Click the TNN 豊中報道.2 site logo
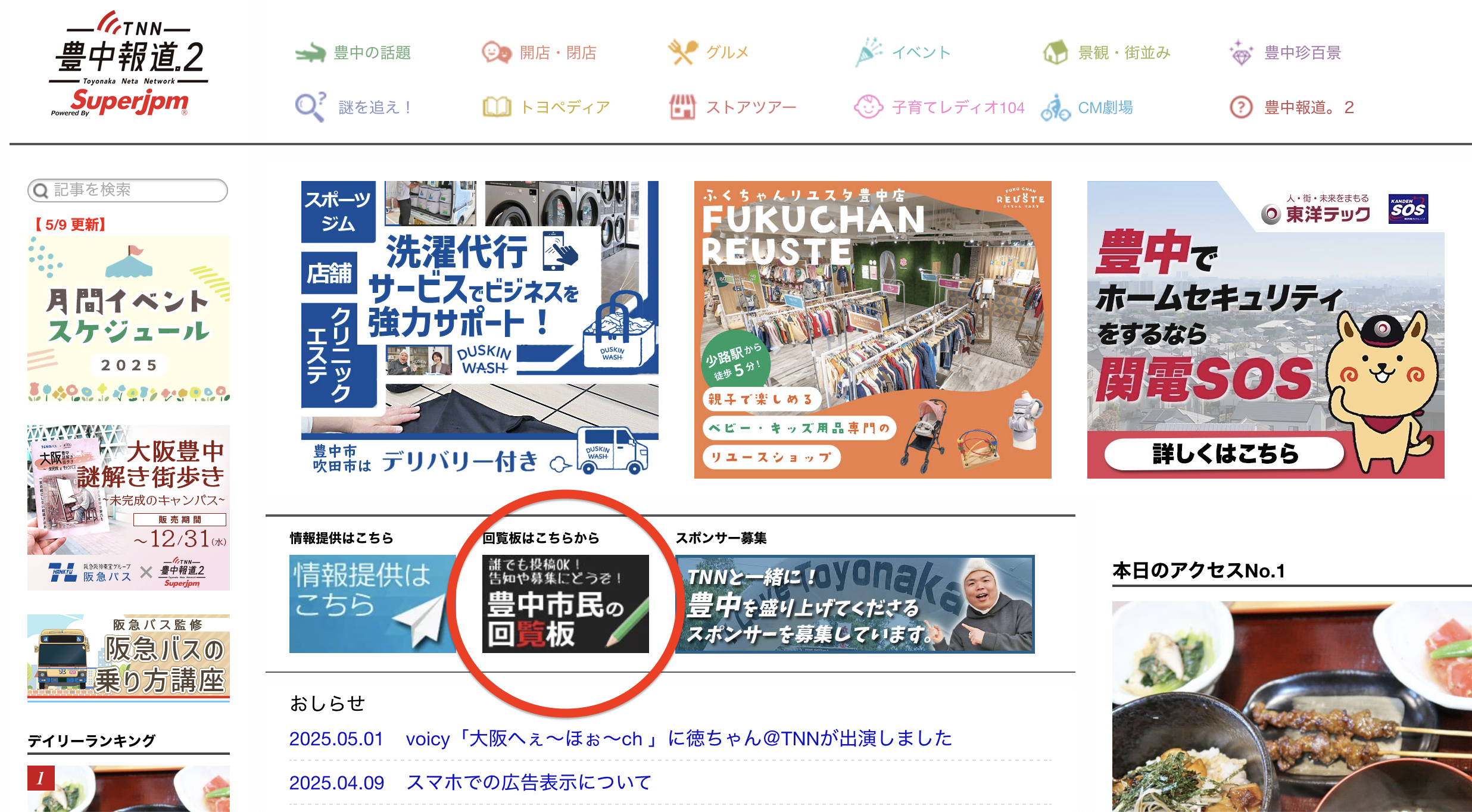The height and width of the screenshot is (812, 1472). (x=129, y=63)
